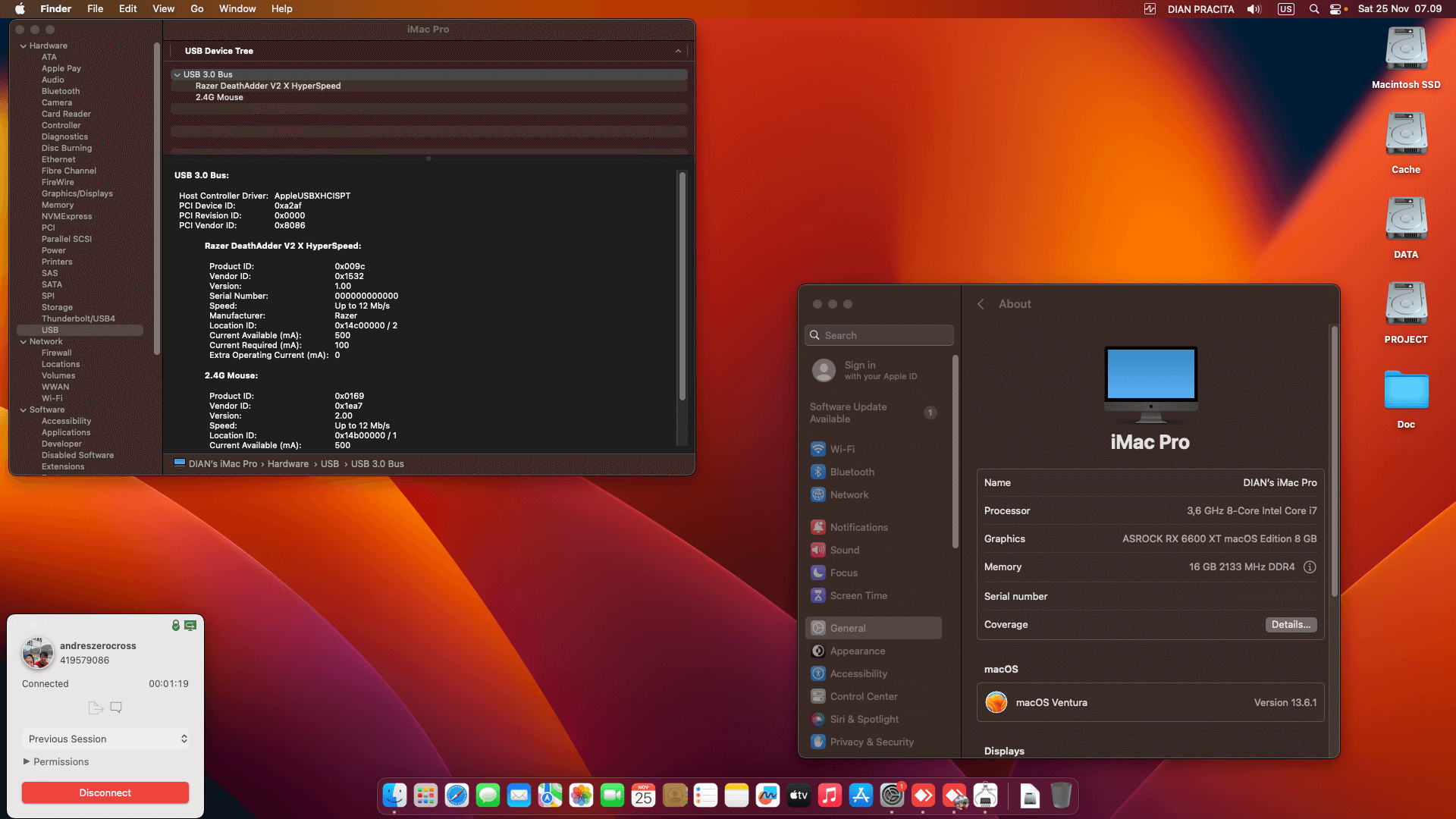The width and height of the screenshot is (1456, 819).
Task: Launch FaceTime from the Dock
Action: [612, 795]
